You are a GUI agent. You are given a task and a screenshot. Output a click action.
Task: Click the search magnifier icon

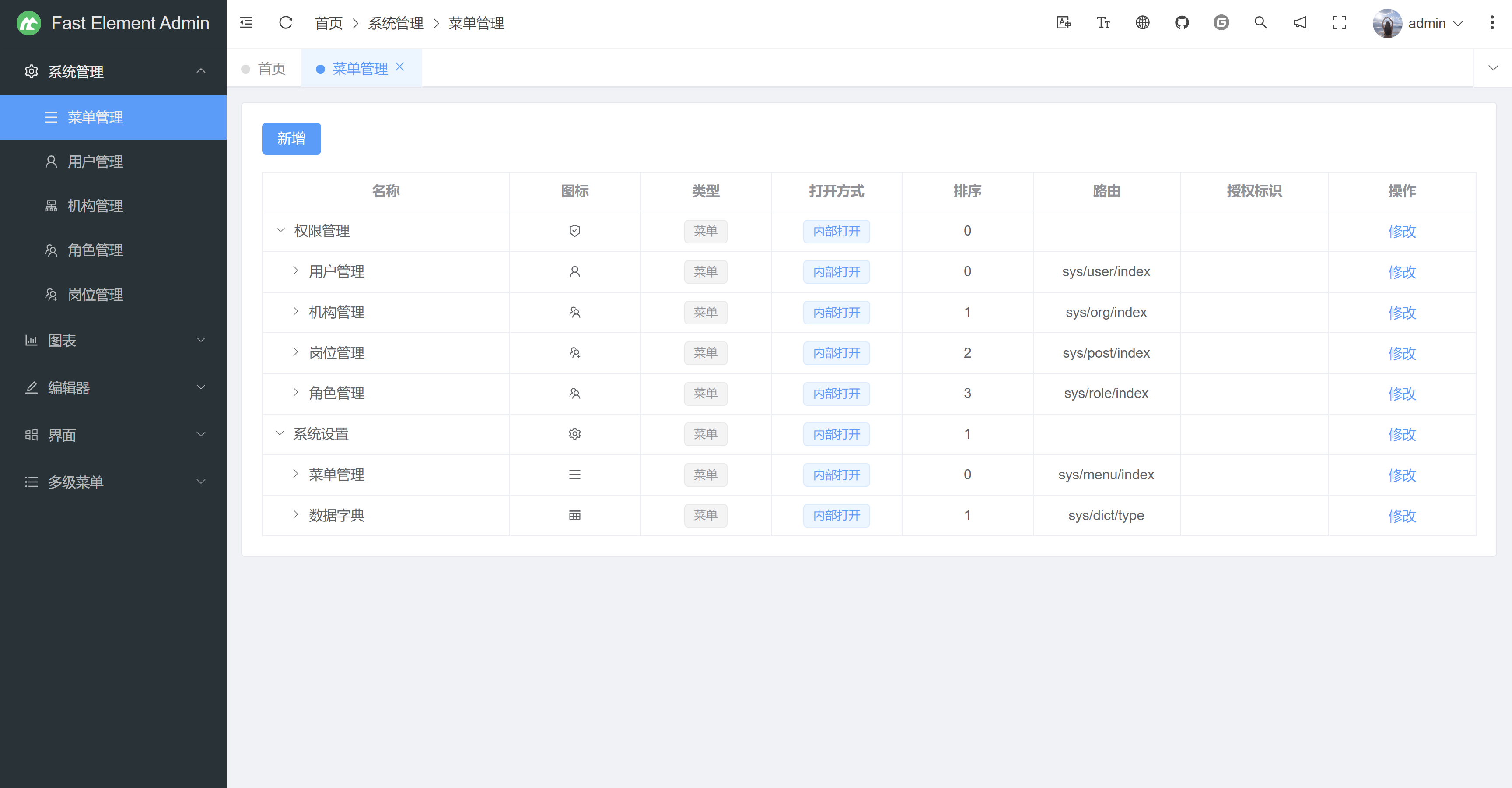tap(1260, 23)
